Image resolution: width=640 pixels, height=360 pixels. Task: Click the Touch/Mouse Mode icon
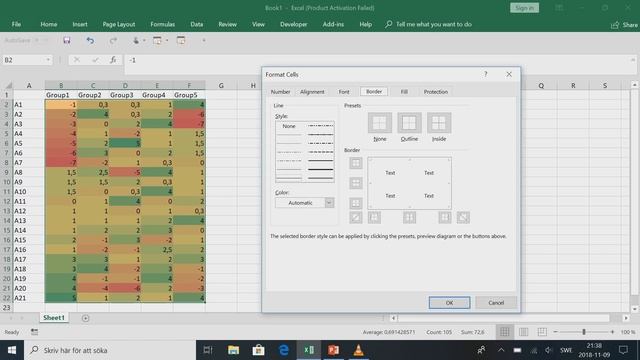coord(136,40)
